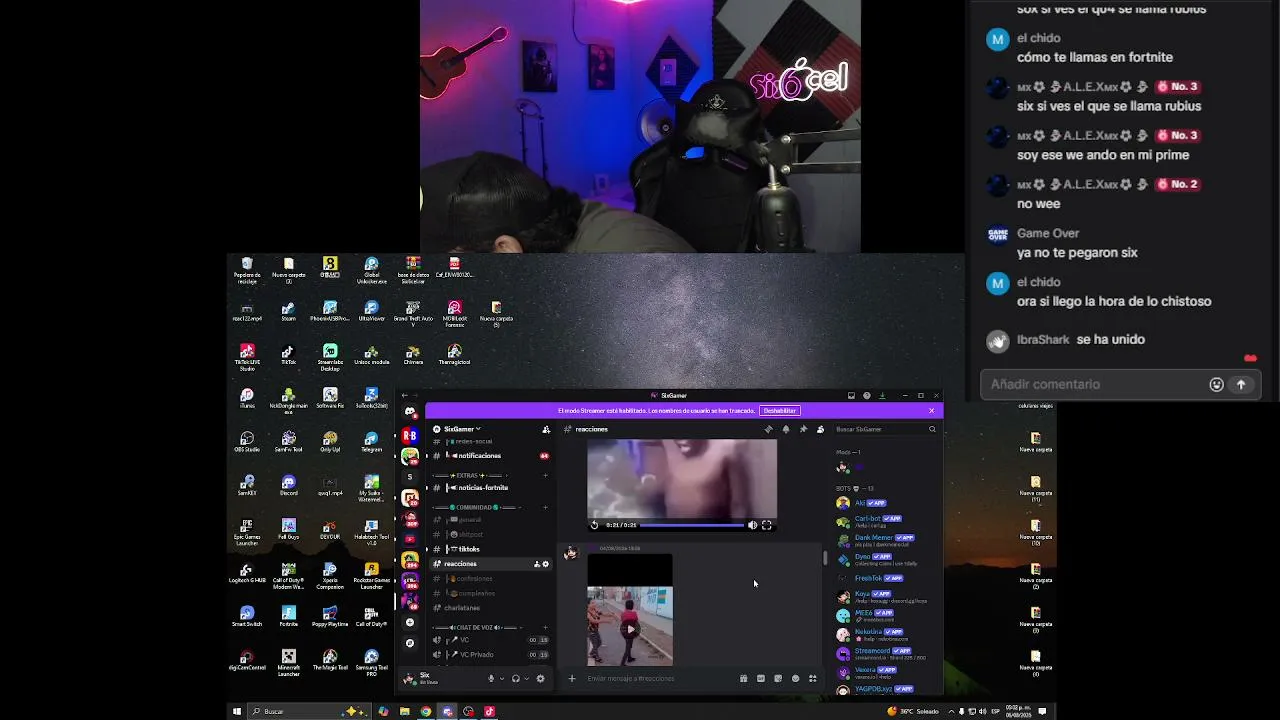This screenshot has height=720, width=1280.
Task: Open Epic Games Launcher desktop icon
Action: click(247, 531)
